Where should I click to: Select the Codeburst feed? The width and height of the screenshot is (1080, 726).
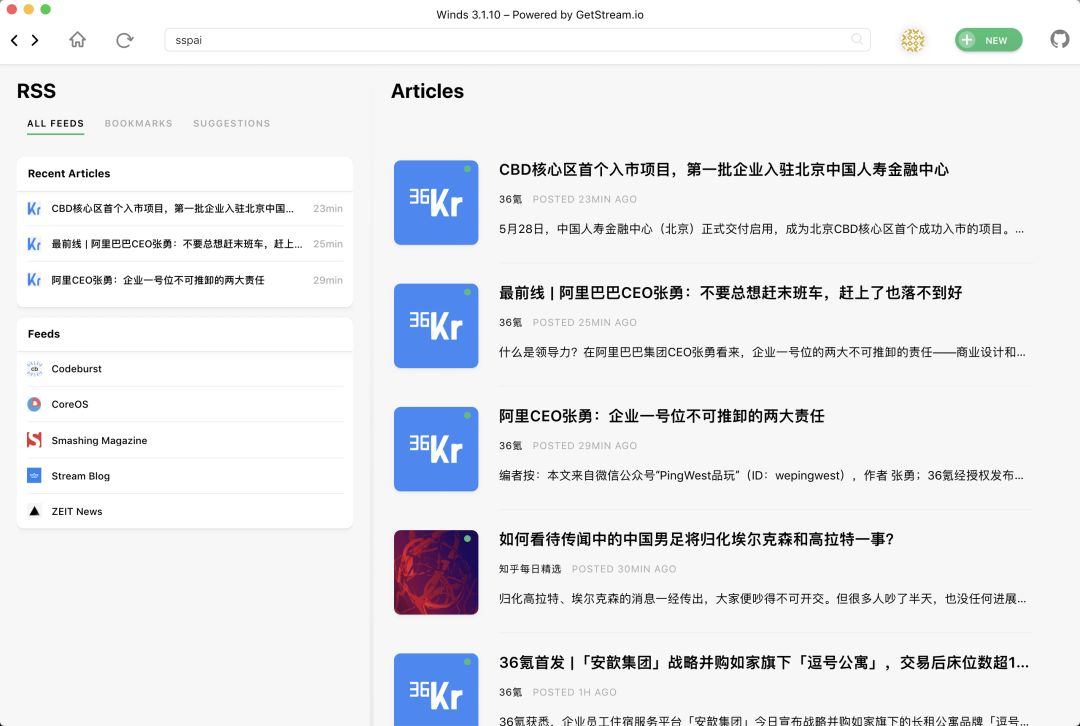[185, 369]
